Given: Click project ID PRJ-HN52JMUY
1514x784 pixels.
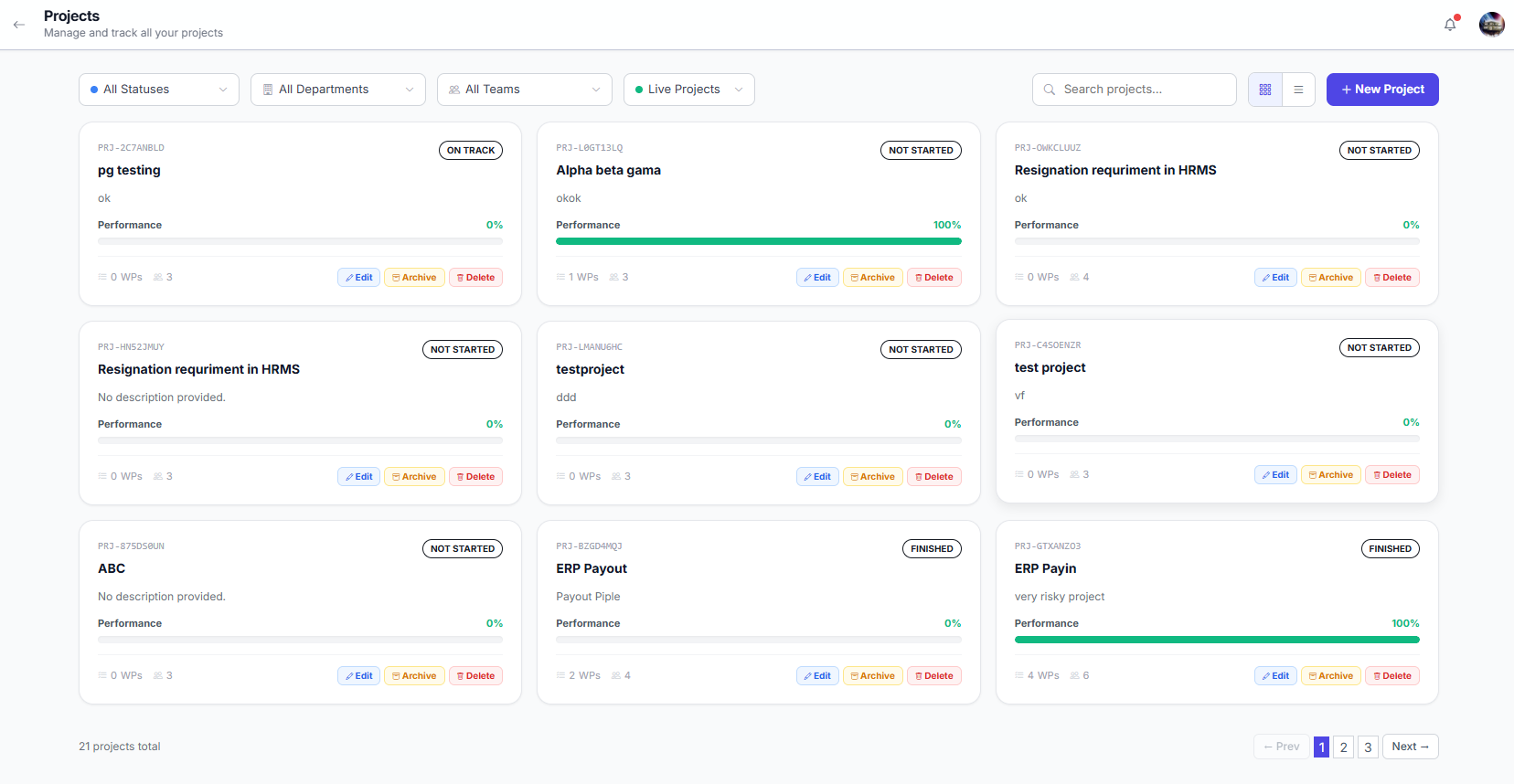Looking at the screenshot, I should tap(131, 347).
